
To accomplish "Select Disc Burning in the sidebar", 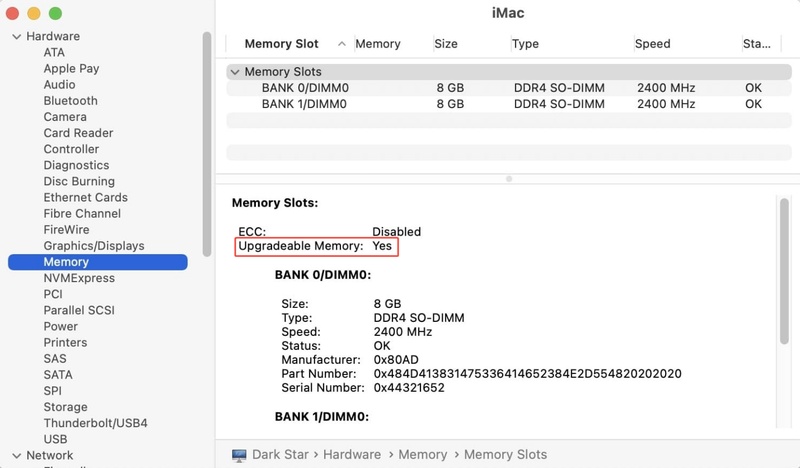I will tap(79, 182).
